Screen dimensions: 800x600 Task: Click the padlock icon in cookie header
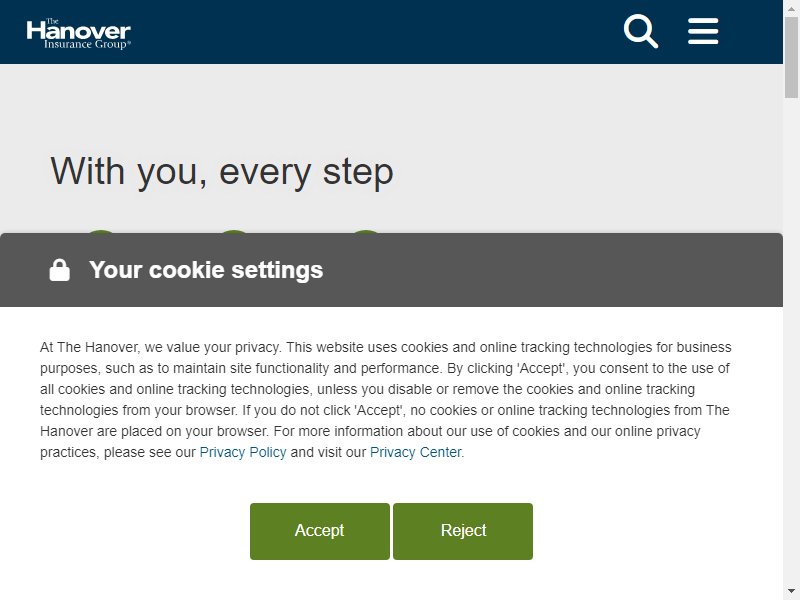coord(60,270)
